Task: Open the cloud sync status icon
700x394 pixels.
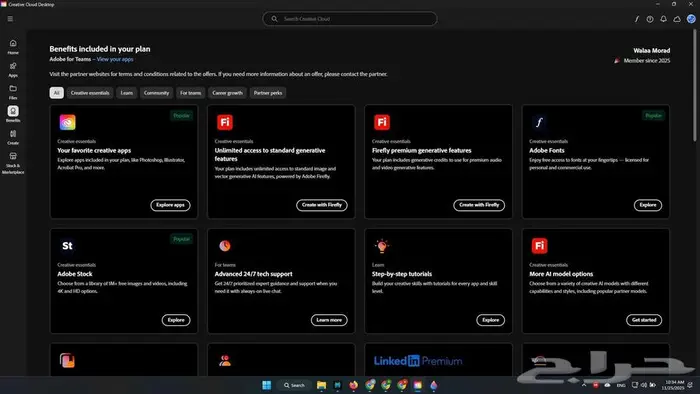Action: (677, 19)
